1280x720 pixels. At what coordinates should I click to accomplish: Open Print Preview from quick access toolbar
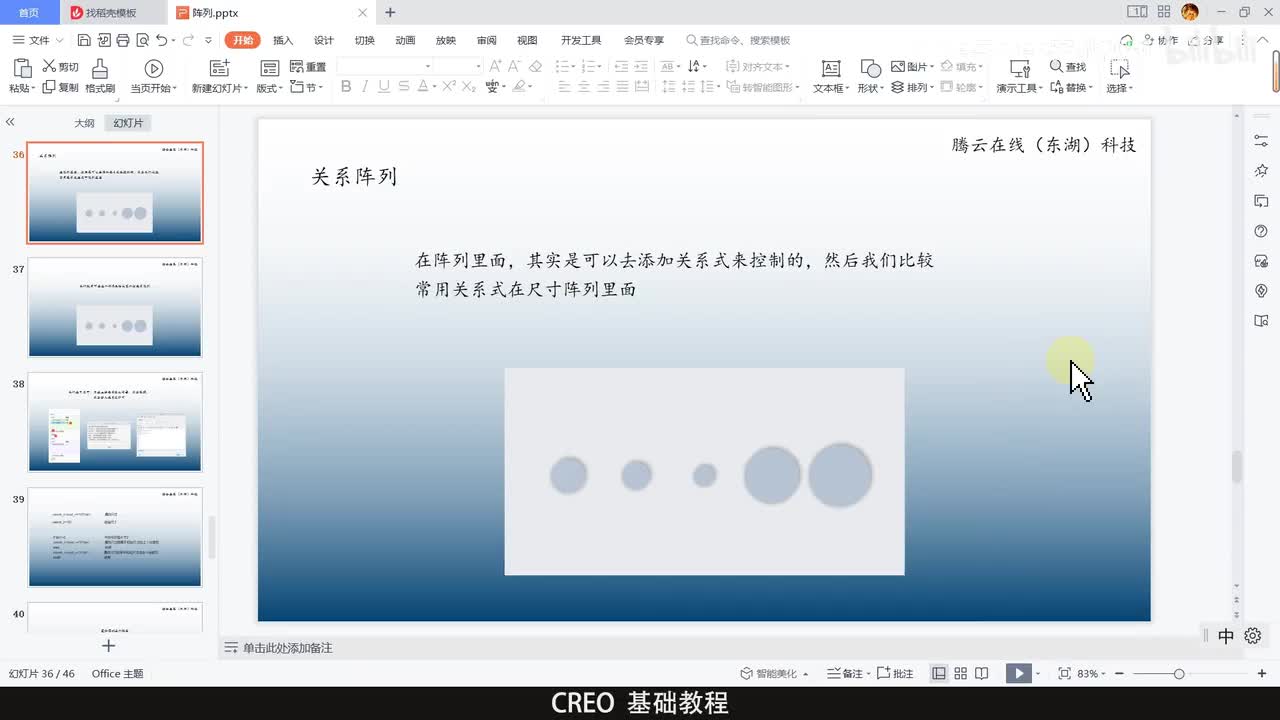point(141,40)
